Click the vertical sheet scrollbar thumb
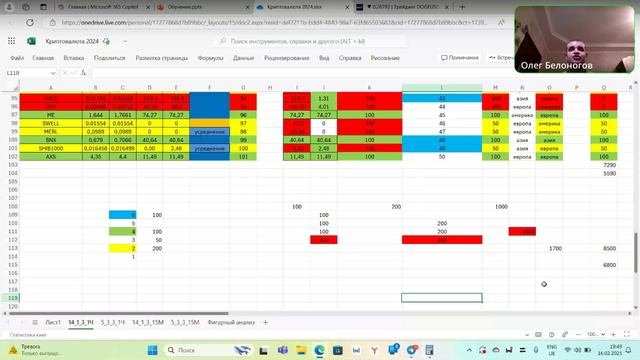The height and width of the screenshot is (360, 640). [x=636, y=252]
